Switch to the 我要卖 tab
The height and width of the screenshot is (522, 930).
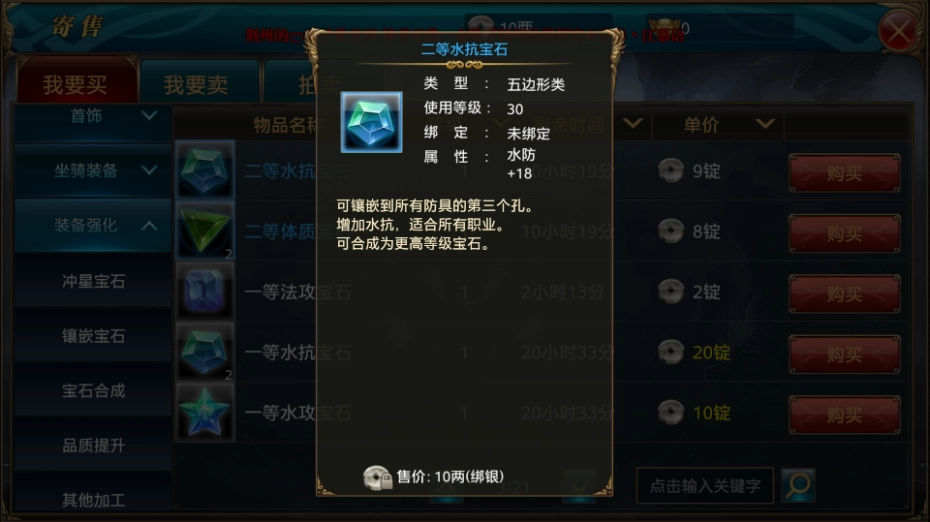196,85
